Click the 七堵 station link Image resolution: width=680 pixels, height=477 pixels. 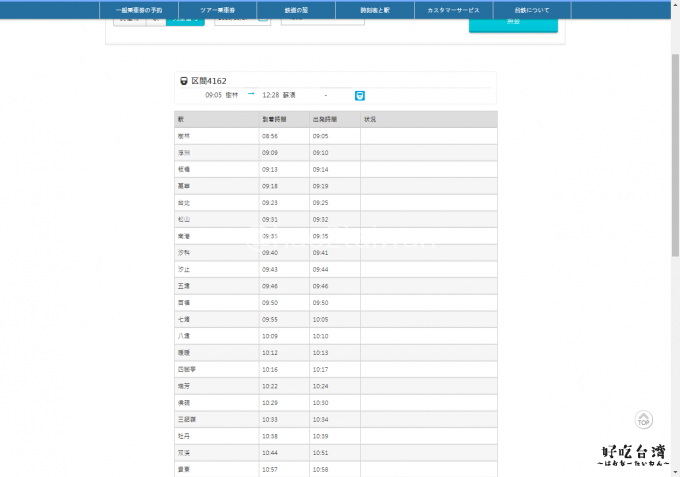[x=183, y=319]
